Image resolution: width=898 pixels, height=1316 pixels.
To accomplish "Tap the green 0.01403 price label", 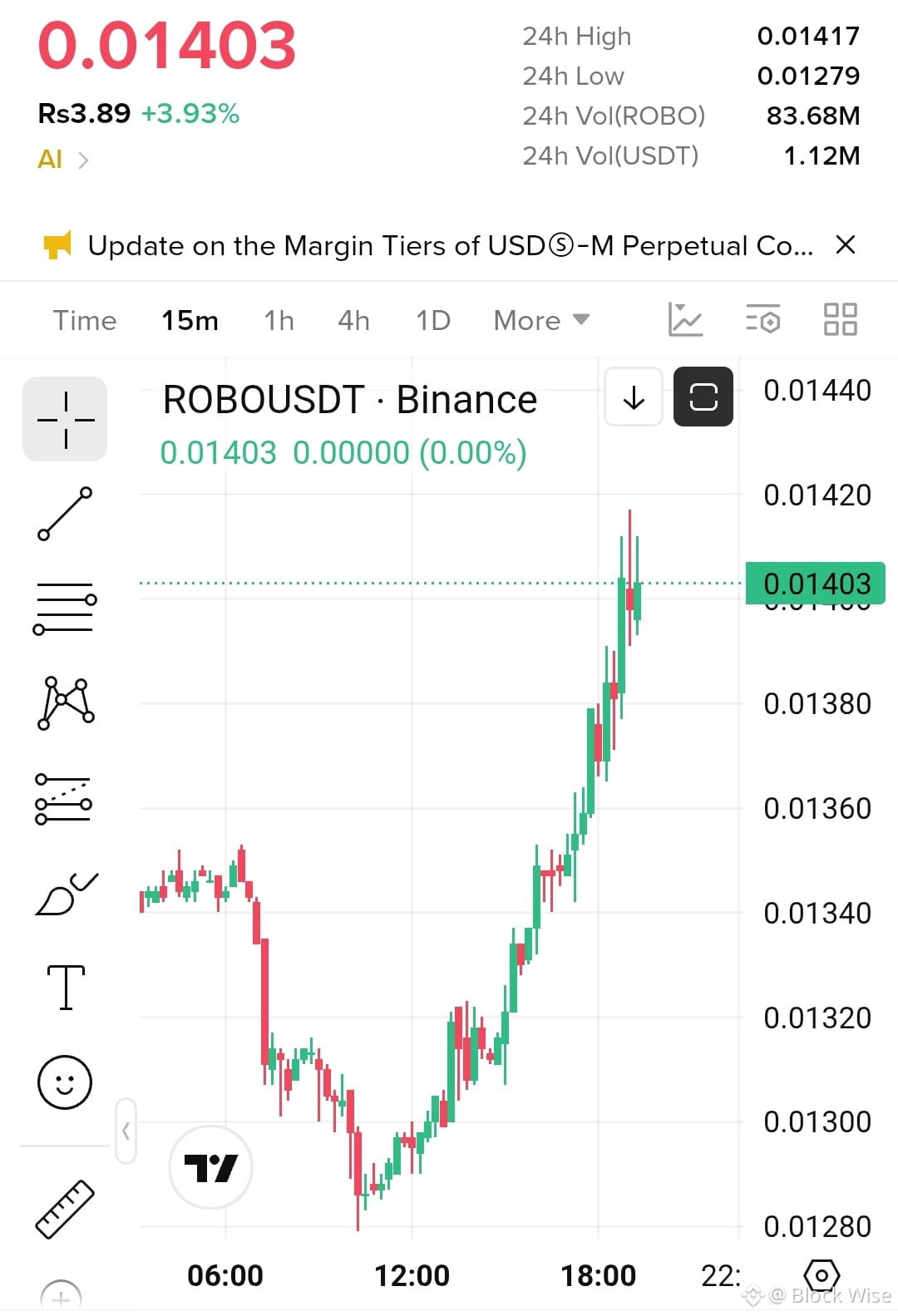I will point(816,584).
